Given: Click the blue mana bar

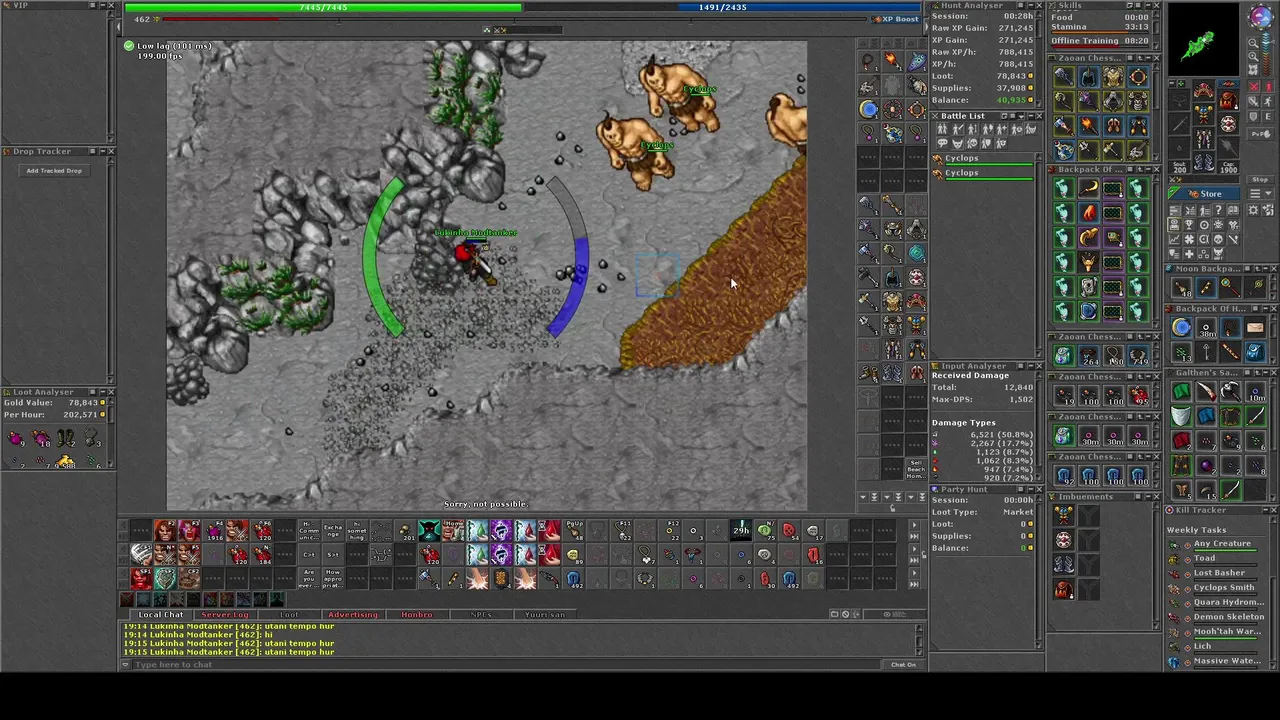Looking at the screenshot, I should (722, 7).
